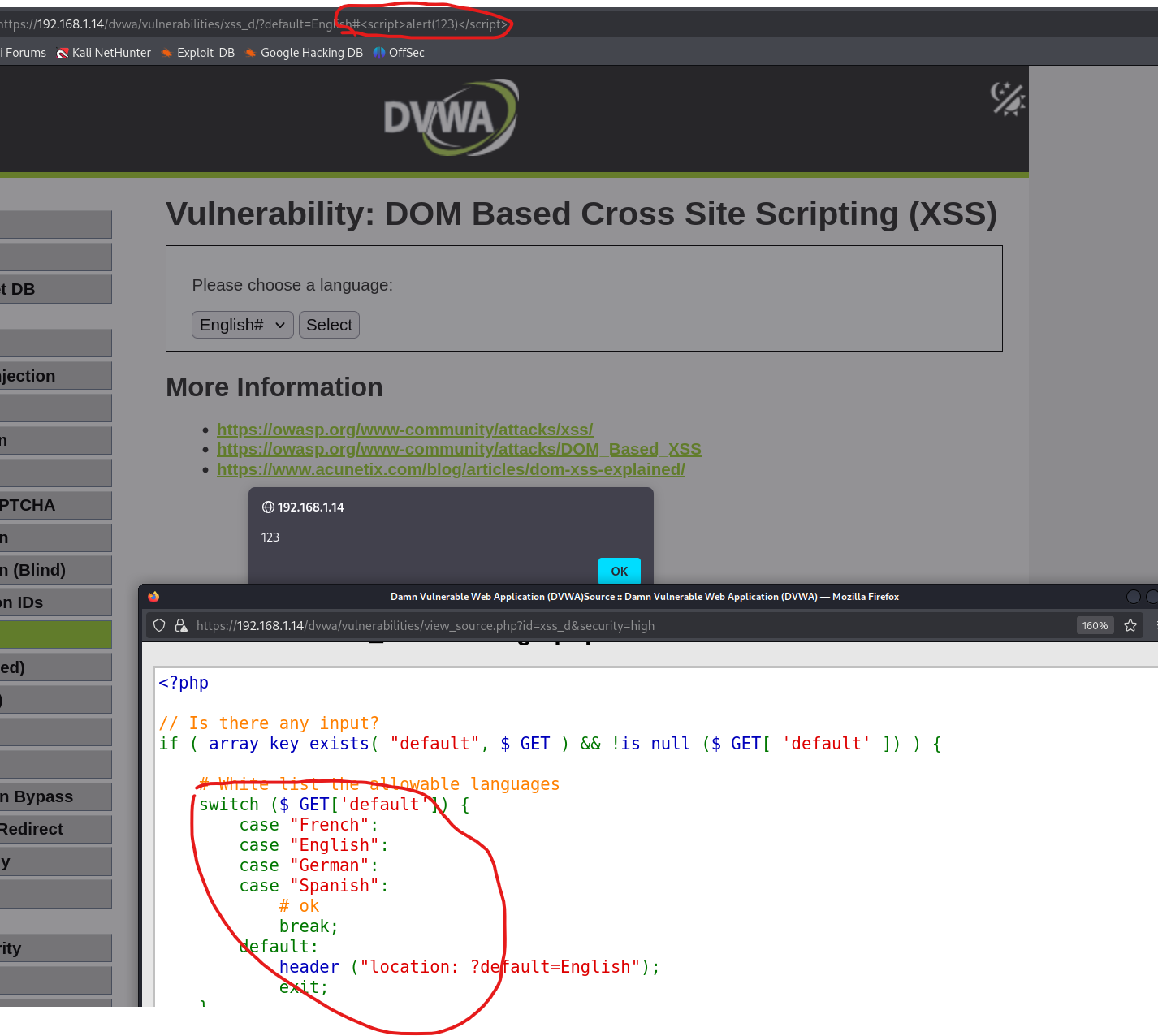Open the Injection sidebar menu item
The width and height of the screenshot is (1158, 1036).
pos(55,376)
